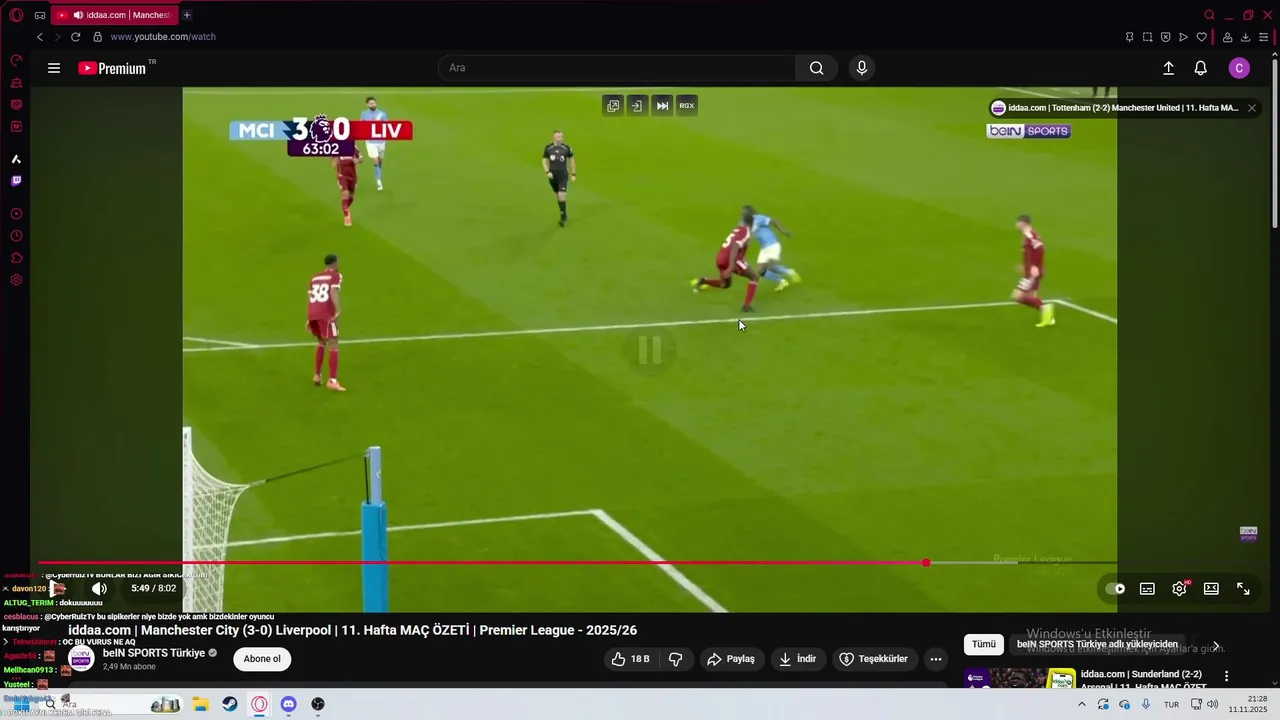Download video with 'İndir' button
1280x720 pixels.
click(798, 659)
